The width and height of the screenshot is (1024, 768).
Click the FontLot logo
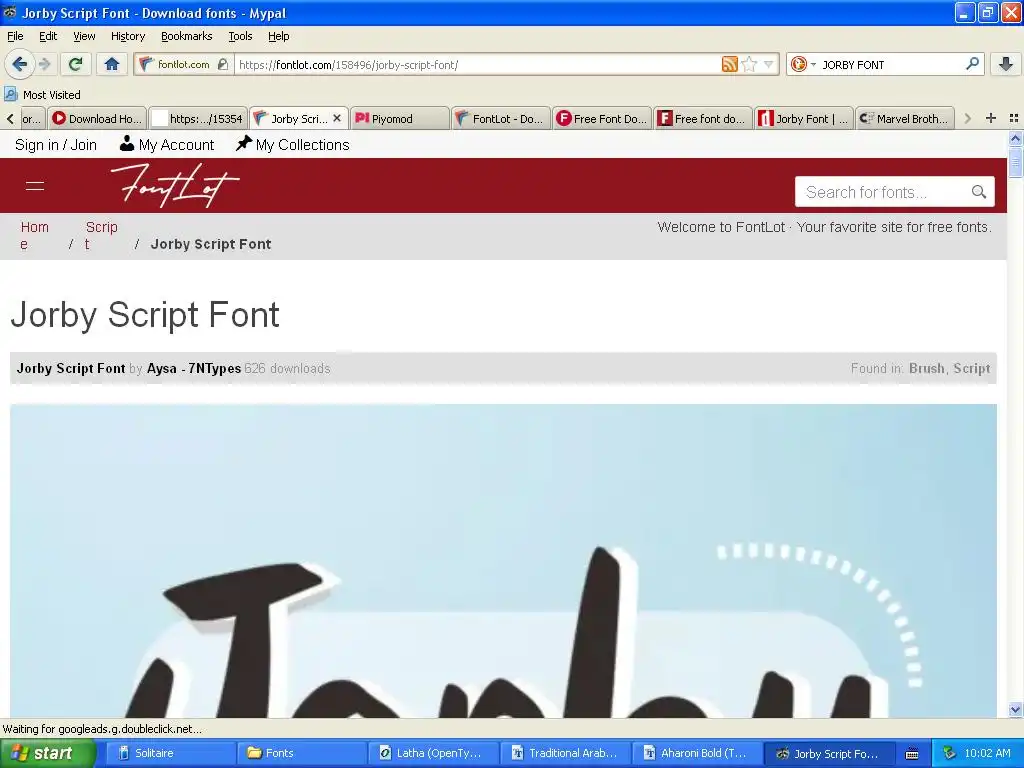174,185
